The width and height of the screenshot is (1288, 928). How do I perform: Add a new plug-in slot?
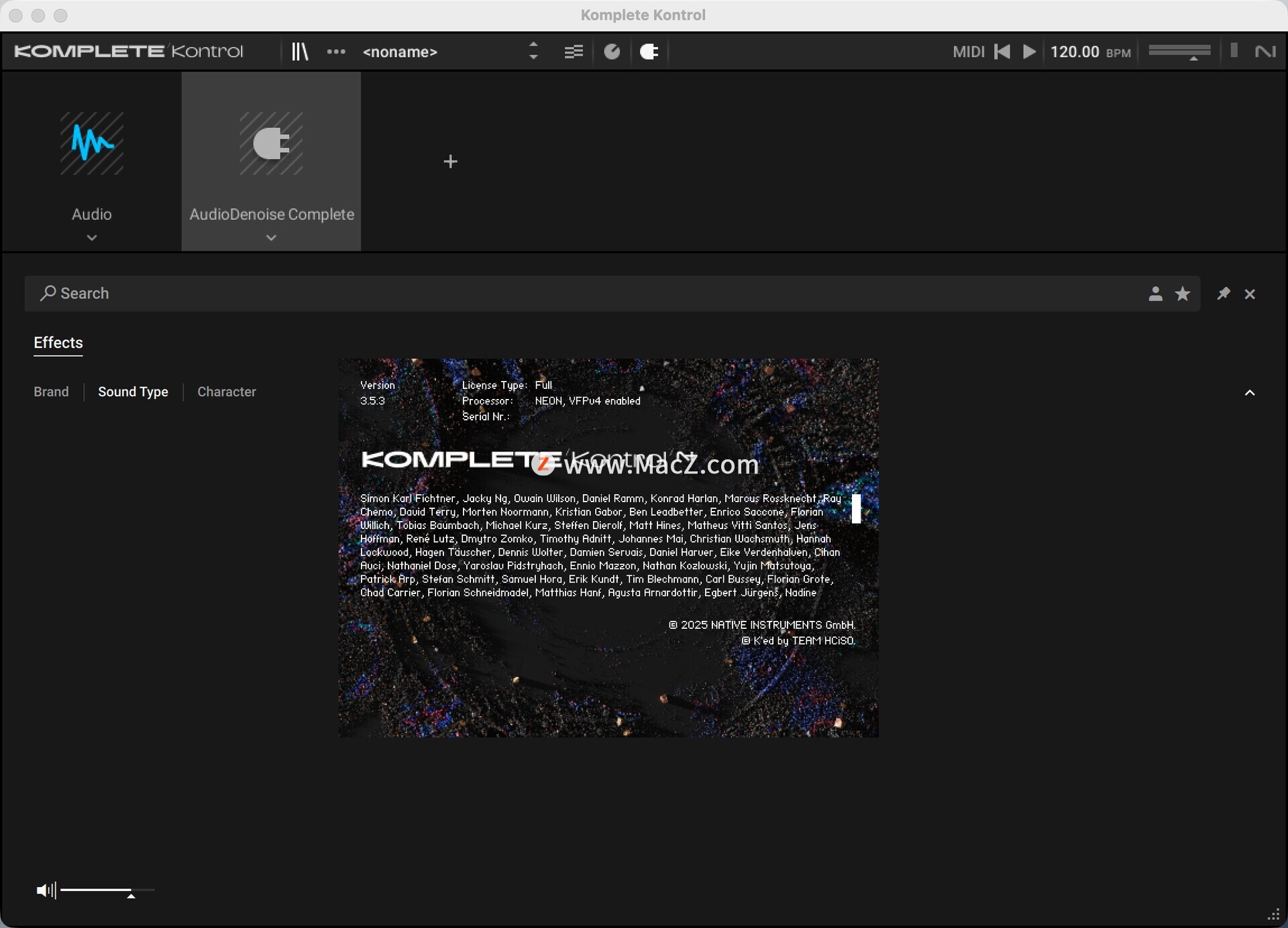pyautogui.click(x=450, y=162)
